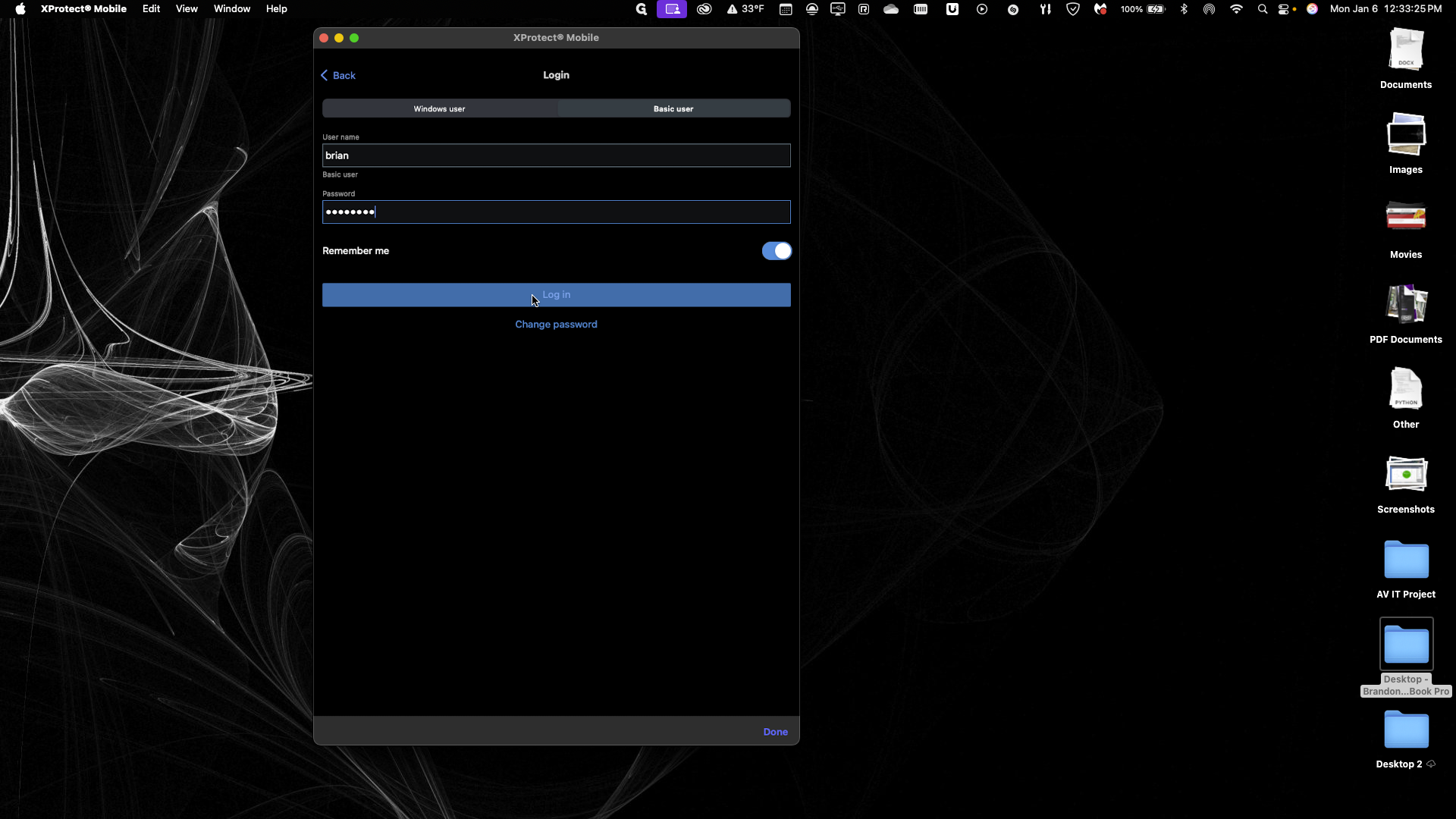Select the Images stack on desktop
The width and height of the screenshot is (1456, 819).
point(1406,143)
